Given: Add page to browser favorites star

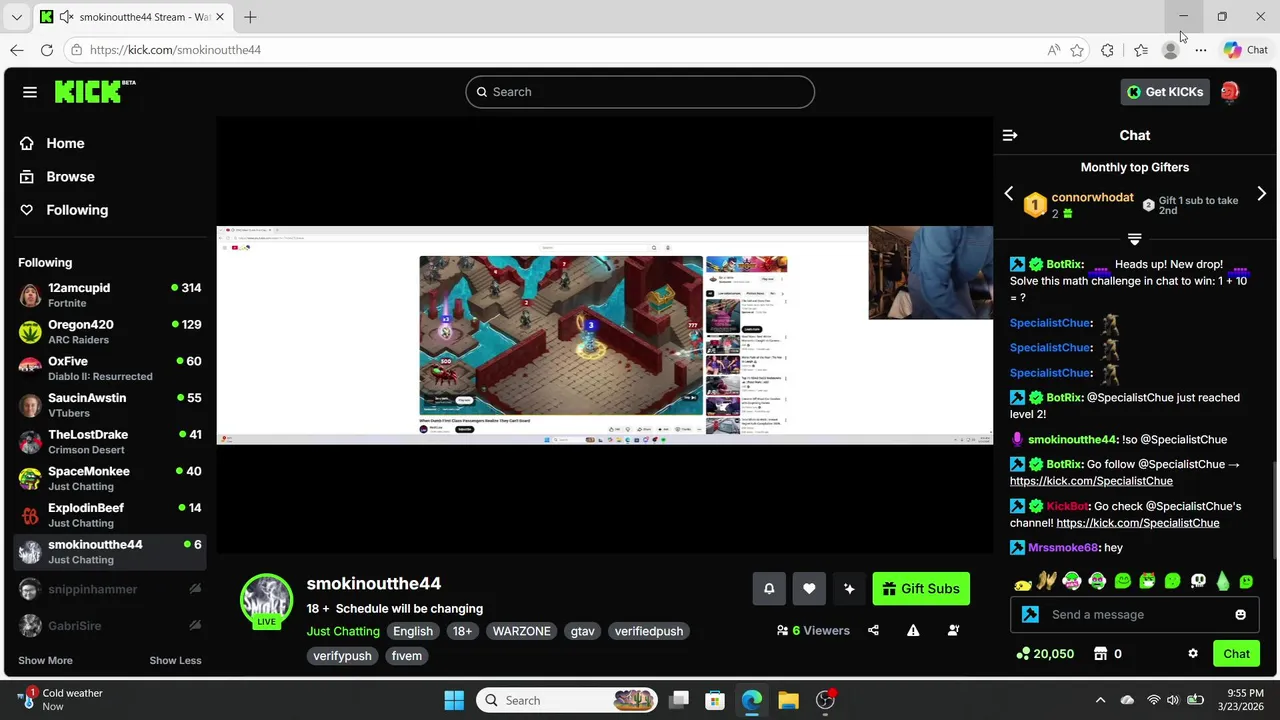Looking at the screenshot, I should pos(1077,50).
